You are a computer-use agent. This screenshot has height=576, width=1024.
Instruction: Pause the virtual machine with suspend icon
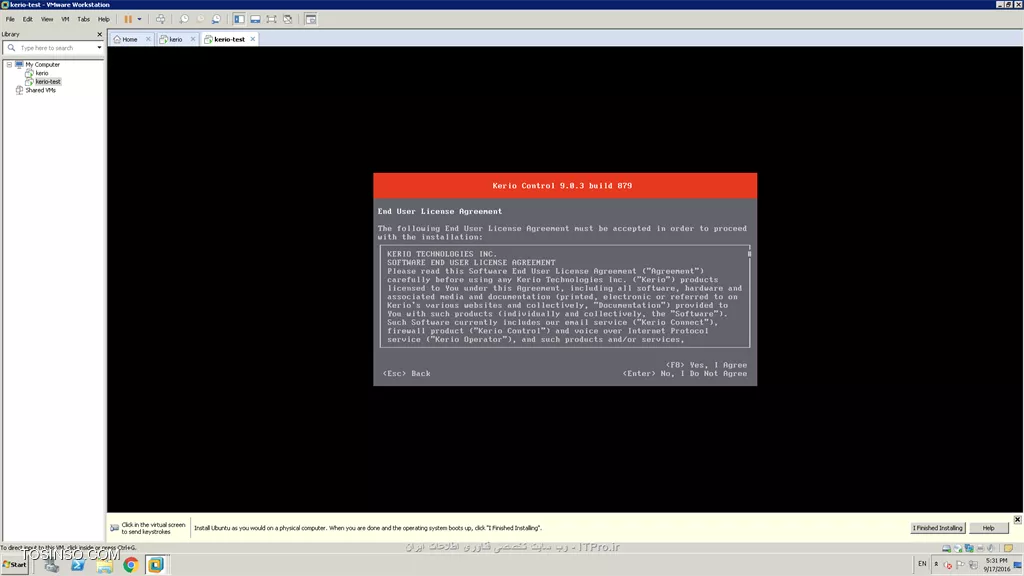pyautogui.click(x=128, y=19)
